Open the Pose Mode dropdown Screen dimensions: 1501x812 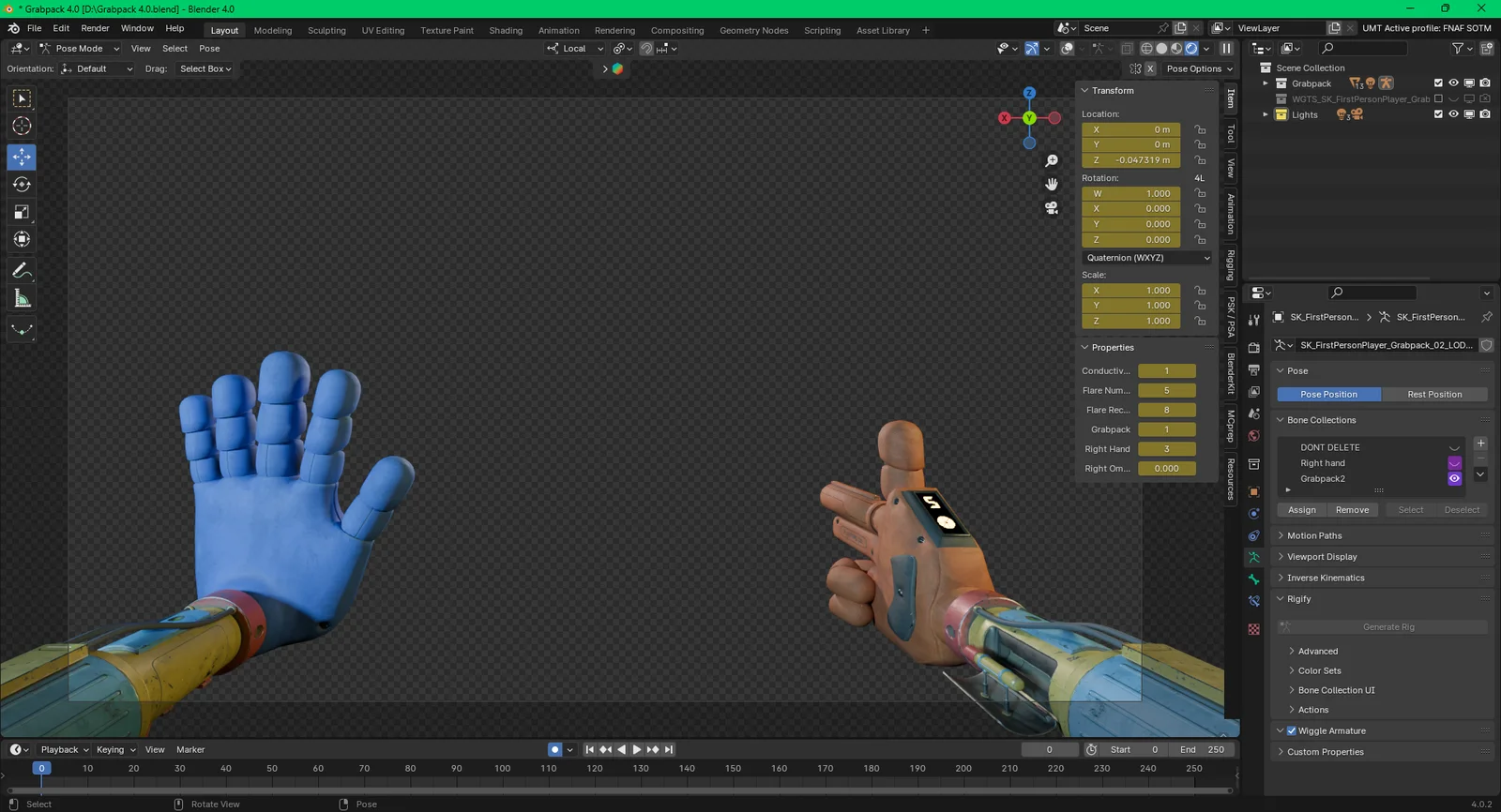click(x=80, y=49)
